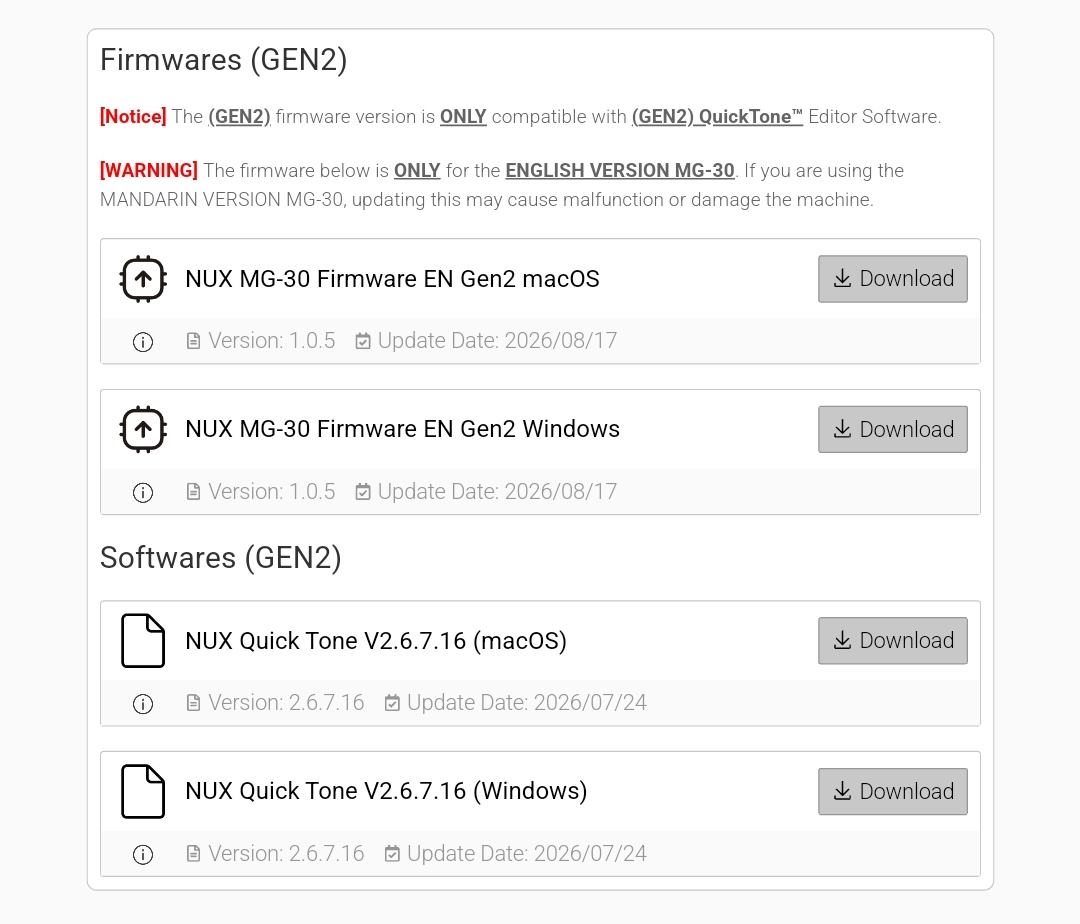The image size is (1080, 924).
Task: Click the firmware chip icon for Windows firmware
Action: click(143, 429)
